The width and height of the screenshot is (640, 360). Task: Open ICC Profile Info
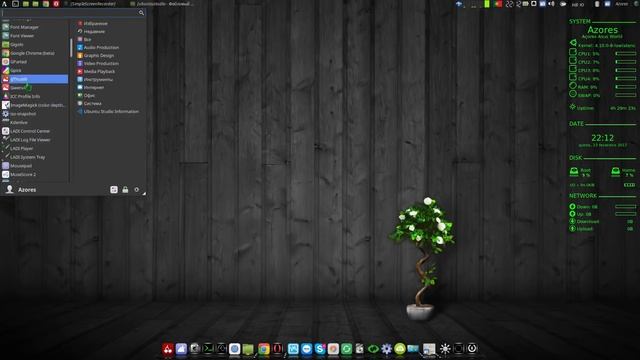[35, 96]
